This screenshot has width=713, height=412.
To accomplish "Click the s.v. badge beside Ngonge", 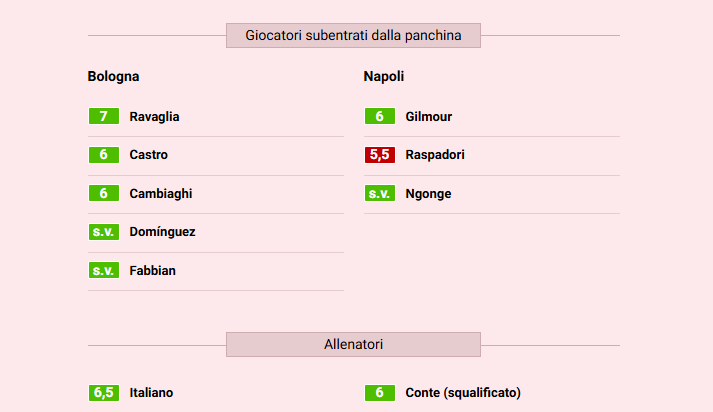I will [379, 194].
